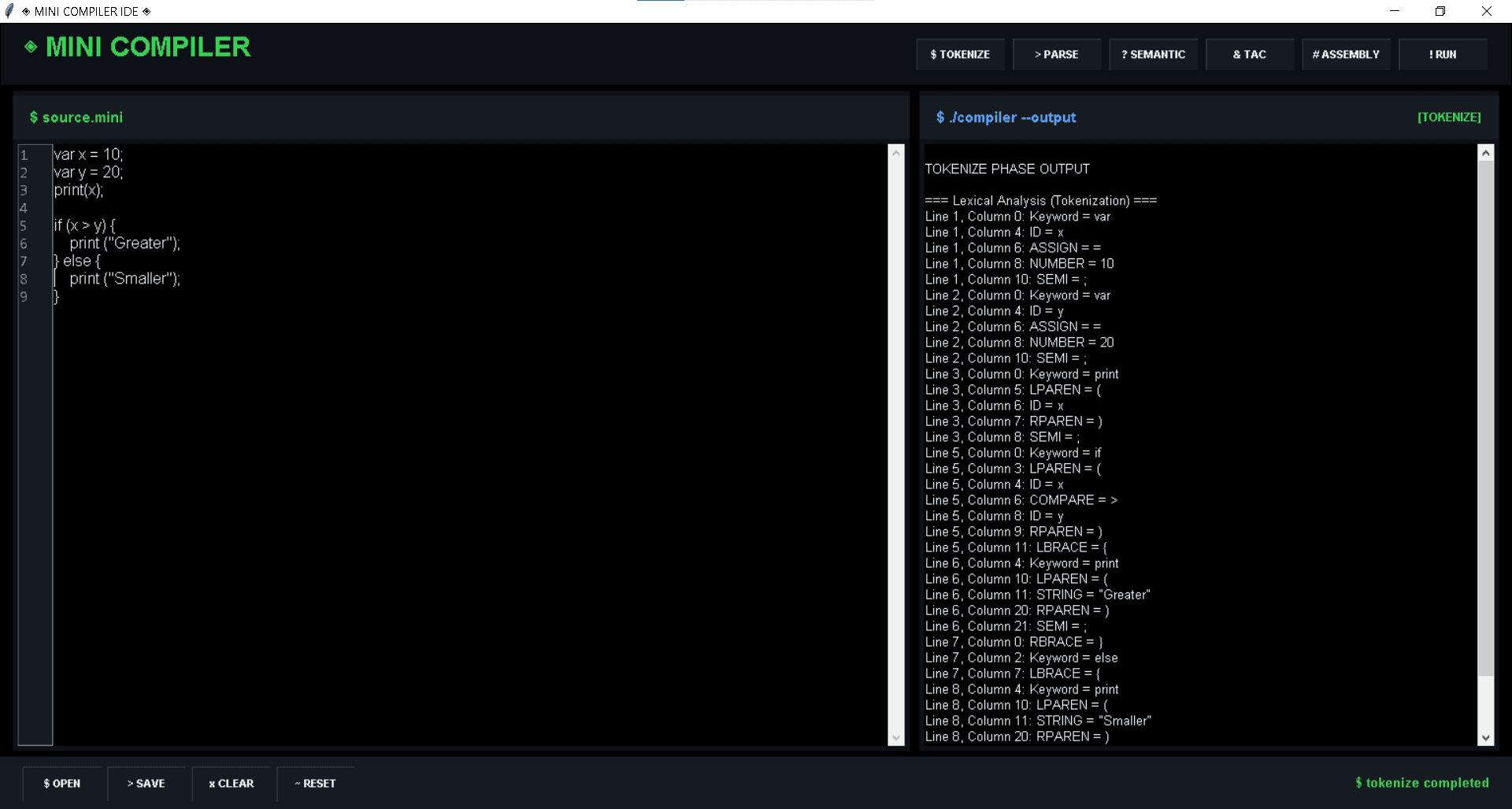Viewport: 1512px width, 809px height.
Task: Start the SEMANTIC analysis phase
Action: tap(1153, 54)
